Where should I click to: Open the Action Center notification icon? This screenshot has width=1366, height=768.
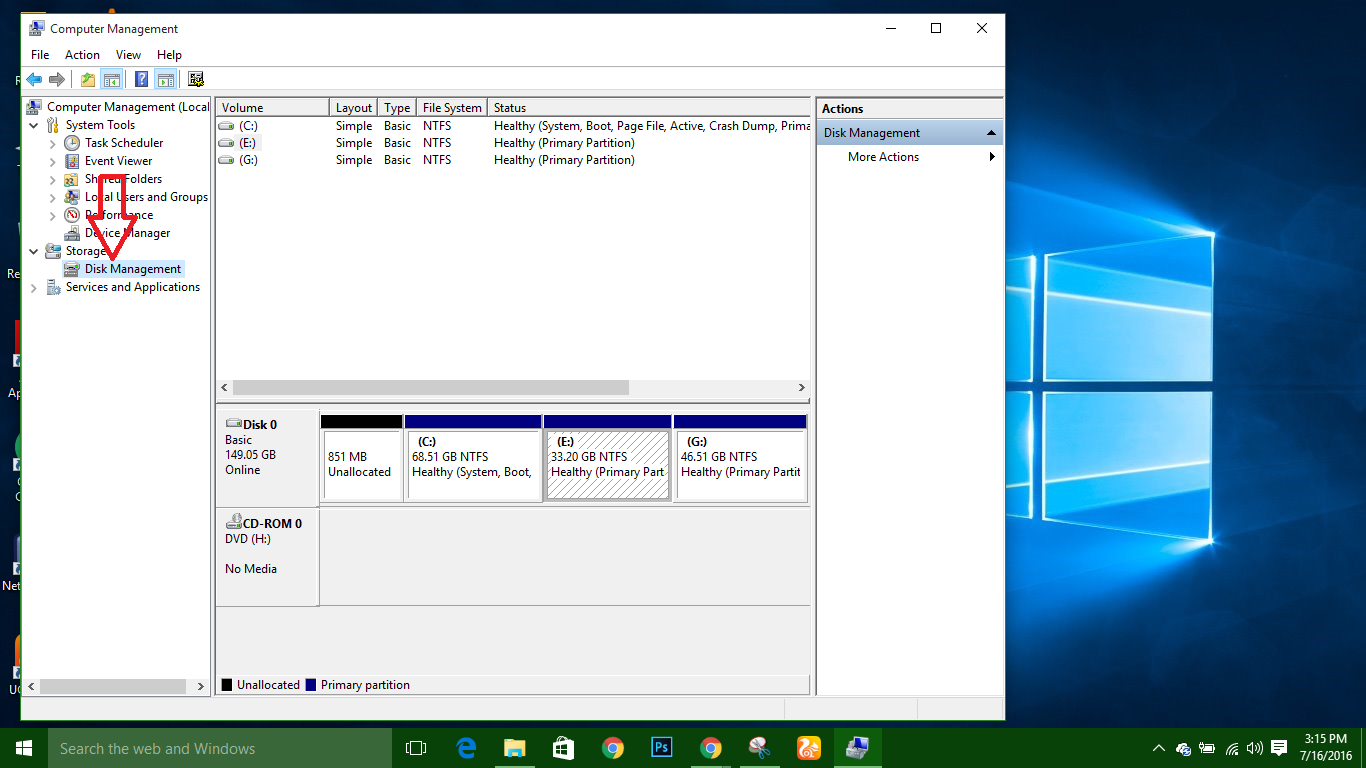[1279, 748]
